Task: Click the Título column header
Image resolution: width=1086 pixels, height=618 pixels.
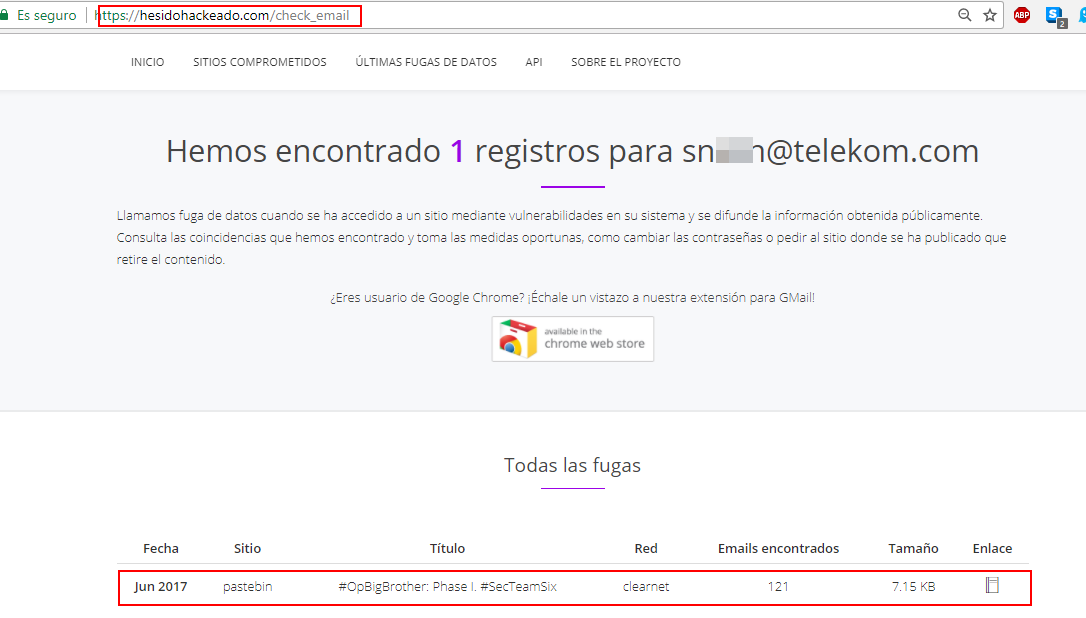Action: point(447,548)
